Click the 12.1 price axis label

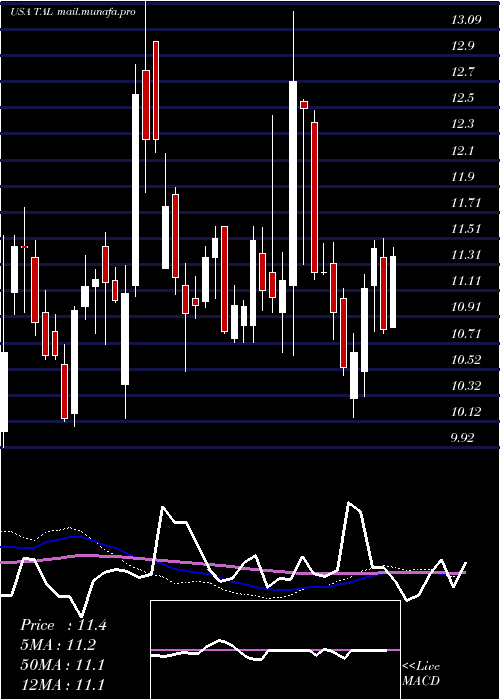pyautogui.click(x=462, y=150)
